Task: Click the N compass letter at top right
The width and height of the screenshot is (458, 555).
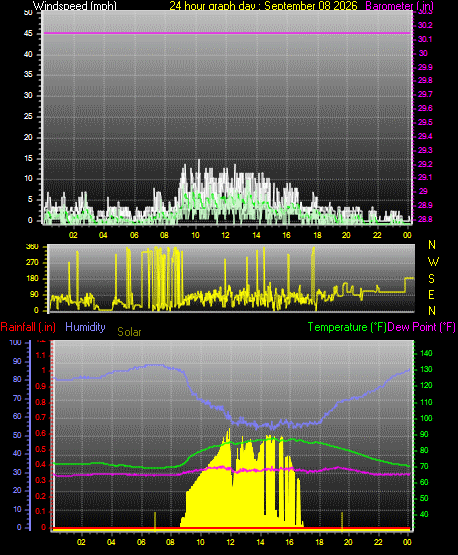Action: (x=432, y=245)
